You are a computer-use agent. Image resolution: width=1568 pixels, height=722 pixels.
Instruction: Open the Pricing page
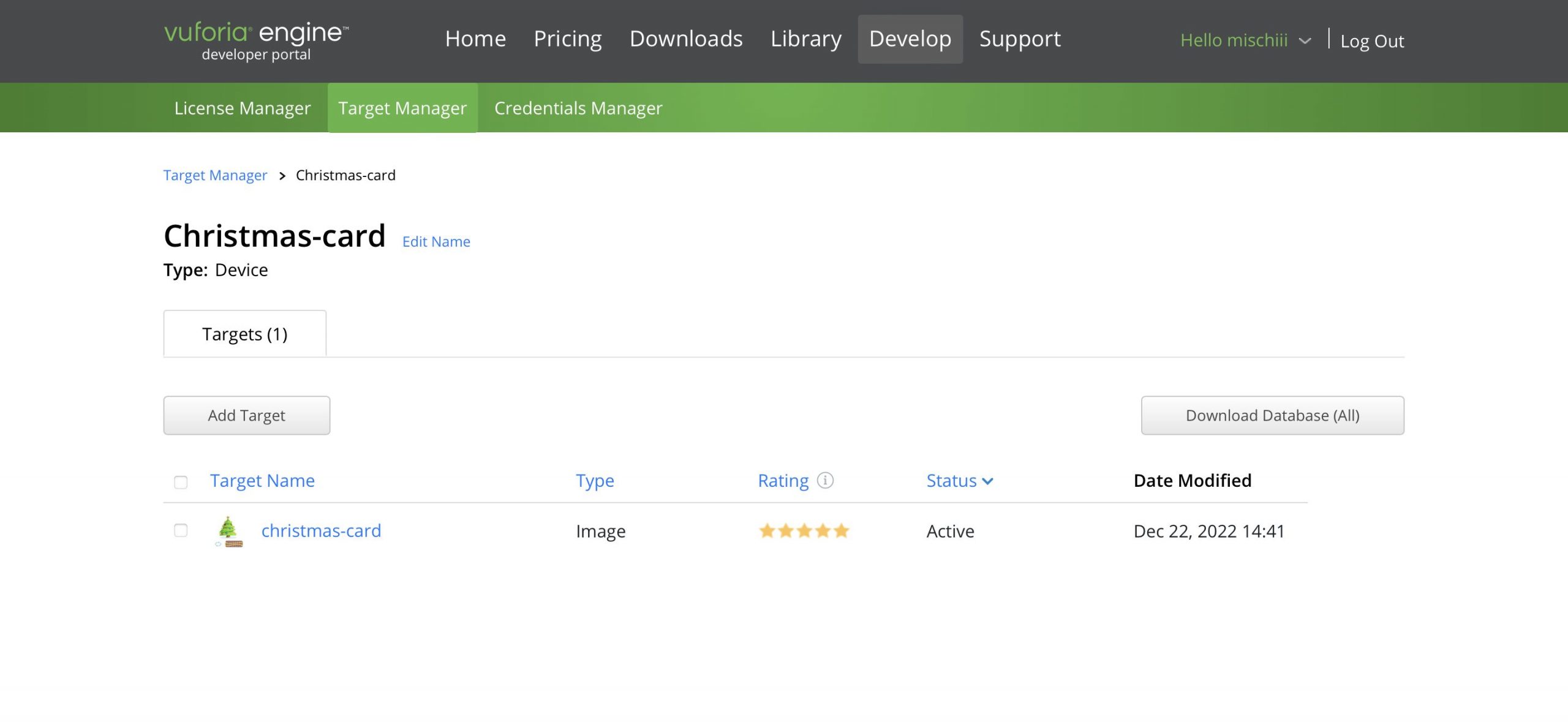[x=568, y=39]
